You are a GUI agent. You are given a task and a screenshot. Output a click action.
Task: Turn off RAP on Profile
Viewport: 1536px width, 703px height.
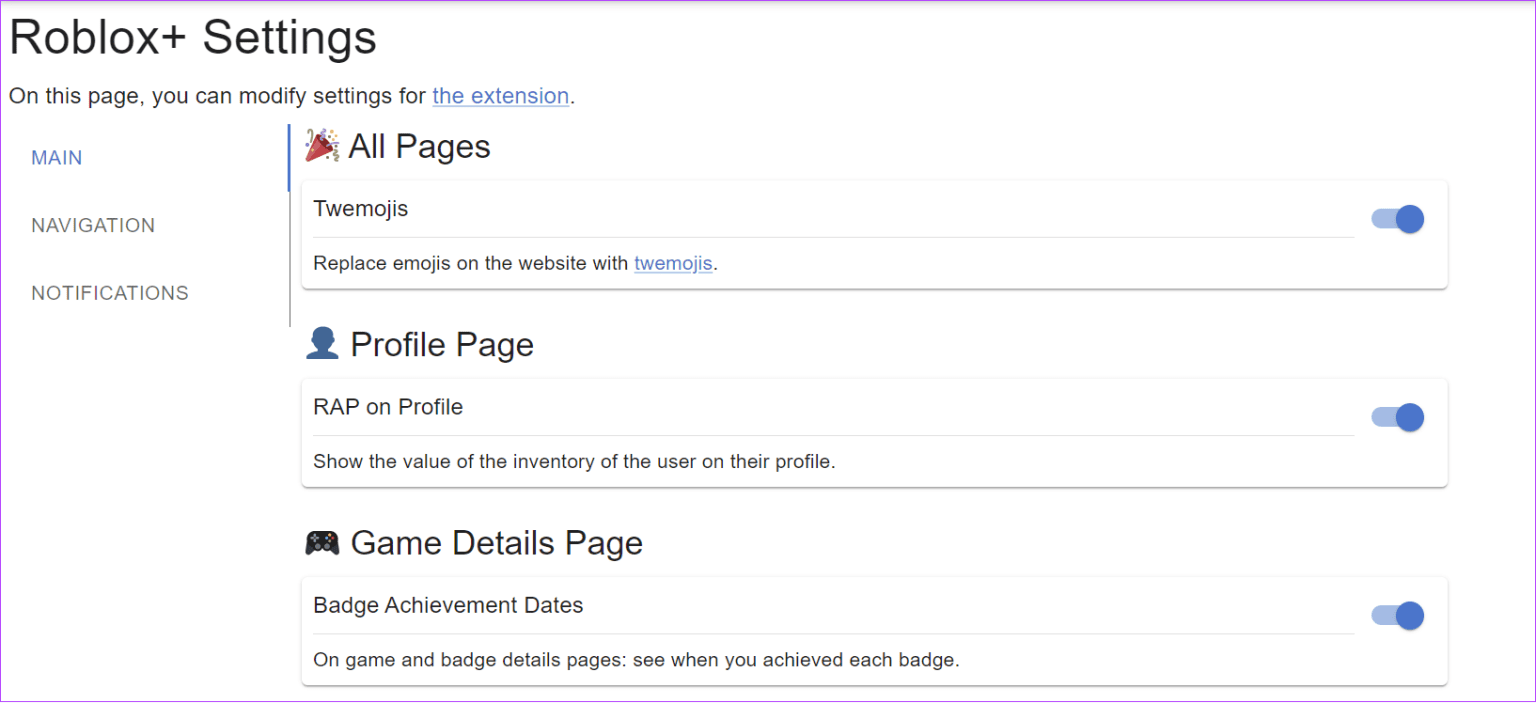point(1397,417)
